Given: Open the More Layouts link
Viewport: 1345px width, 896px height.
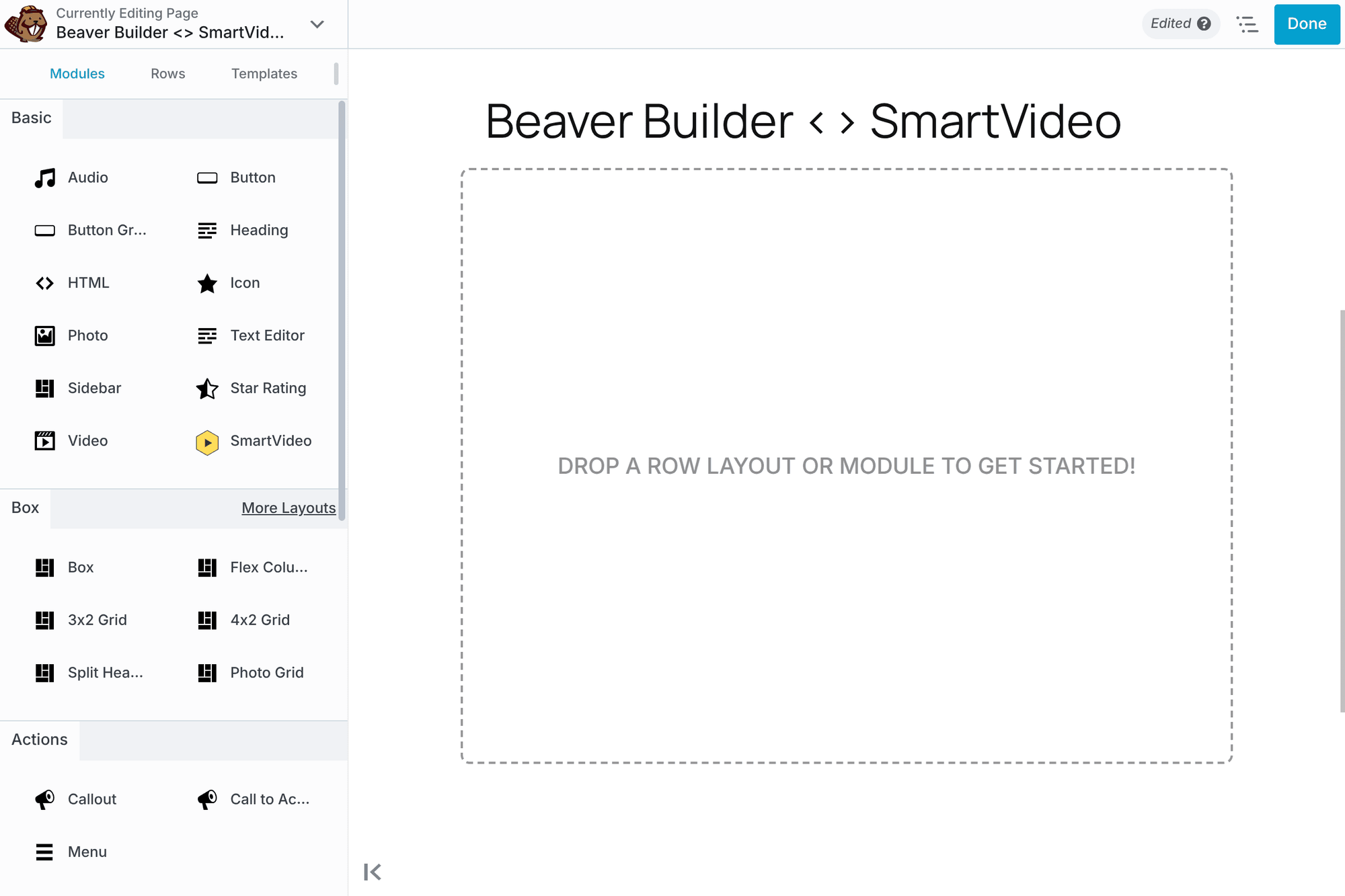Looking at the screenshot, I should click(289, 507).
